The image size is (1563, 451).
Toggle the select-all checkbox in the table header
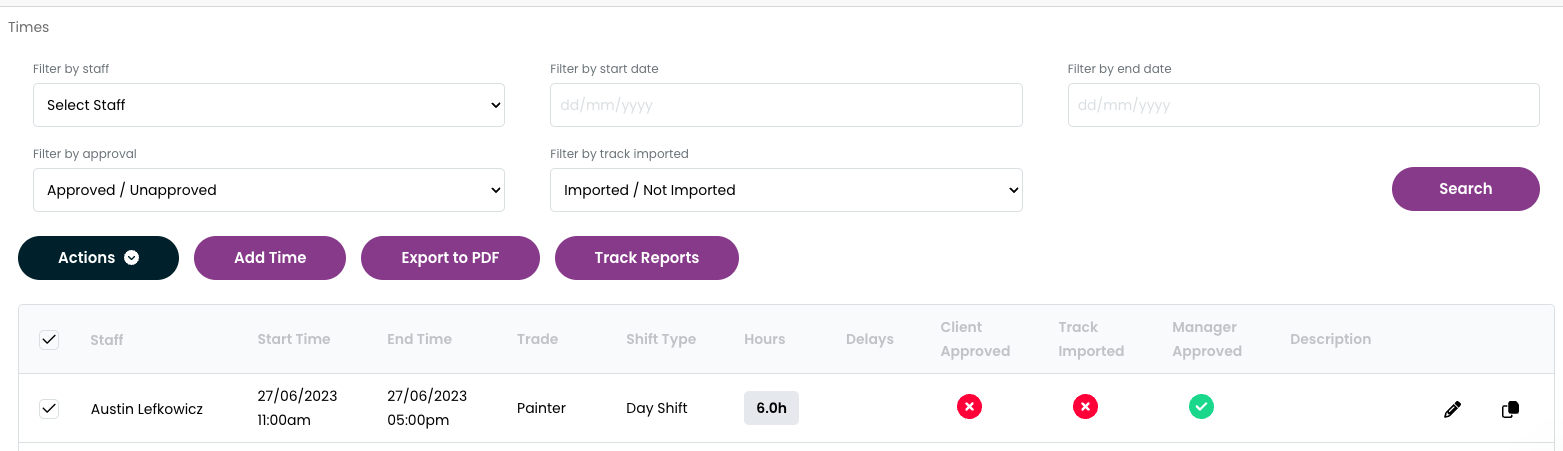pyautogui.click(x=49, y=340)
